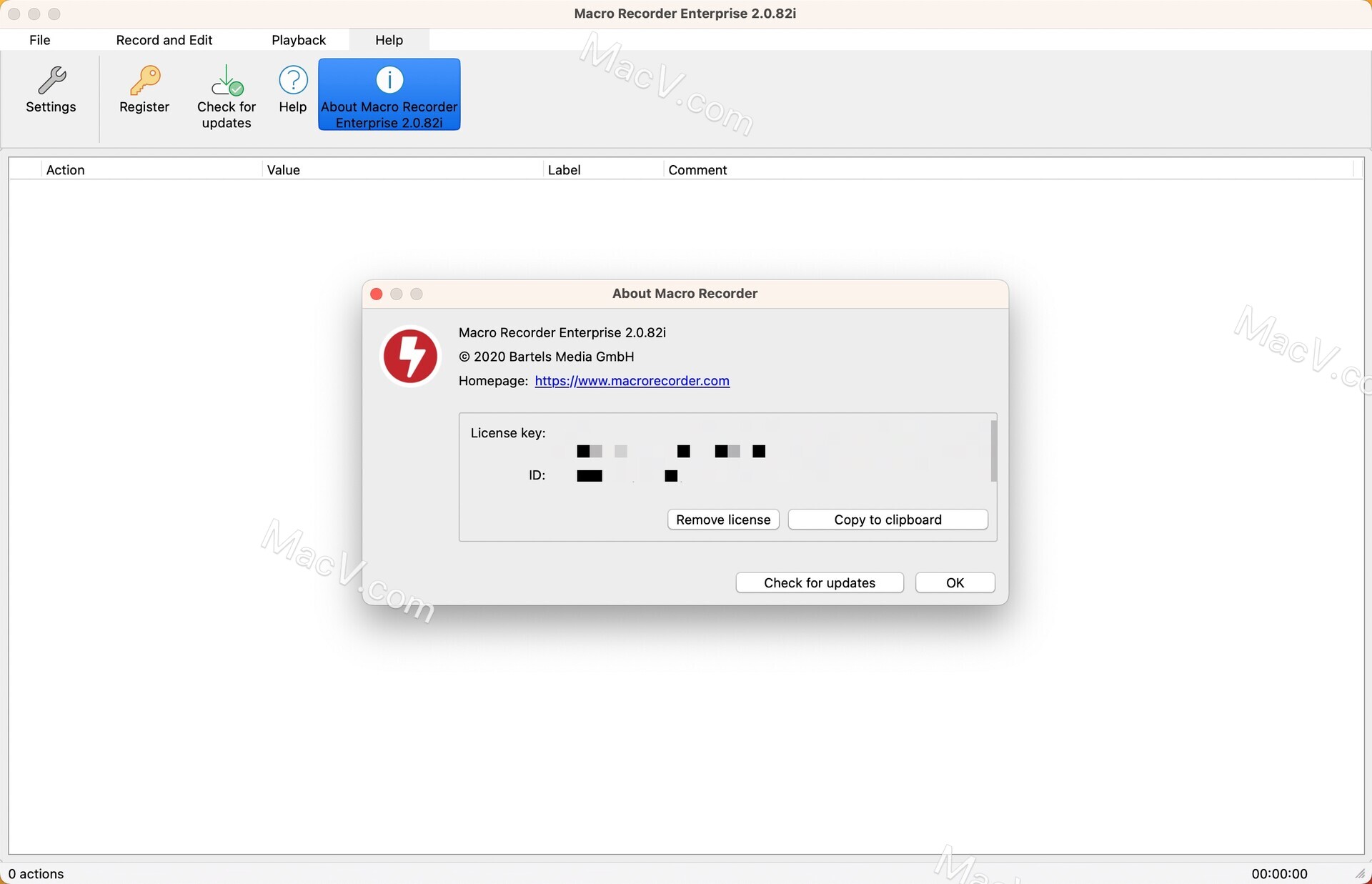Viewport: 1372px width, 884px height.
Task: Click the Copy to clipboard button
Action: point(888,520)
